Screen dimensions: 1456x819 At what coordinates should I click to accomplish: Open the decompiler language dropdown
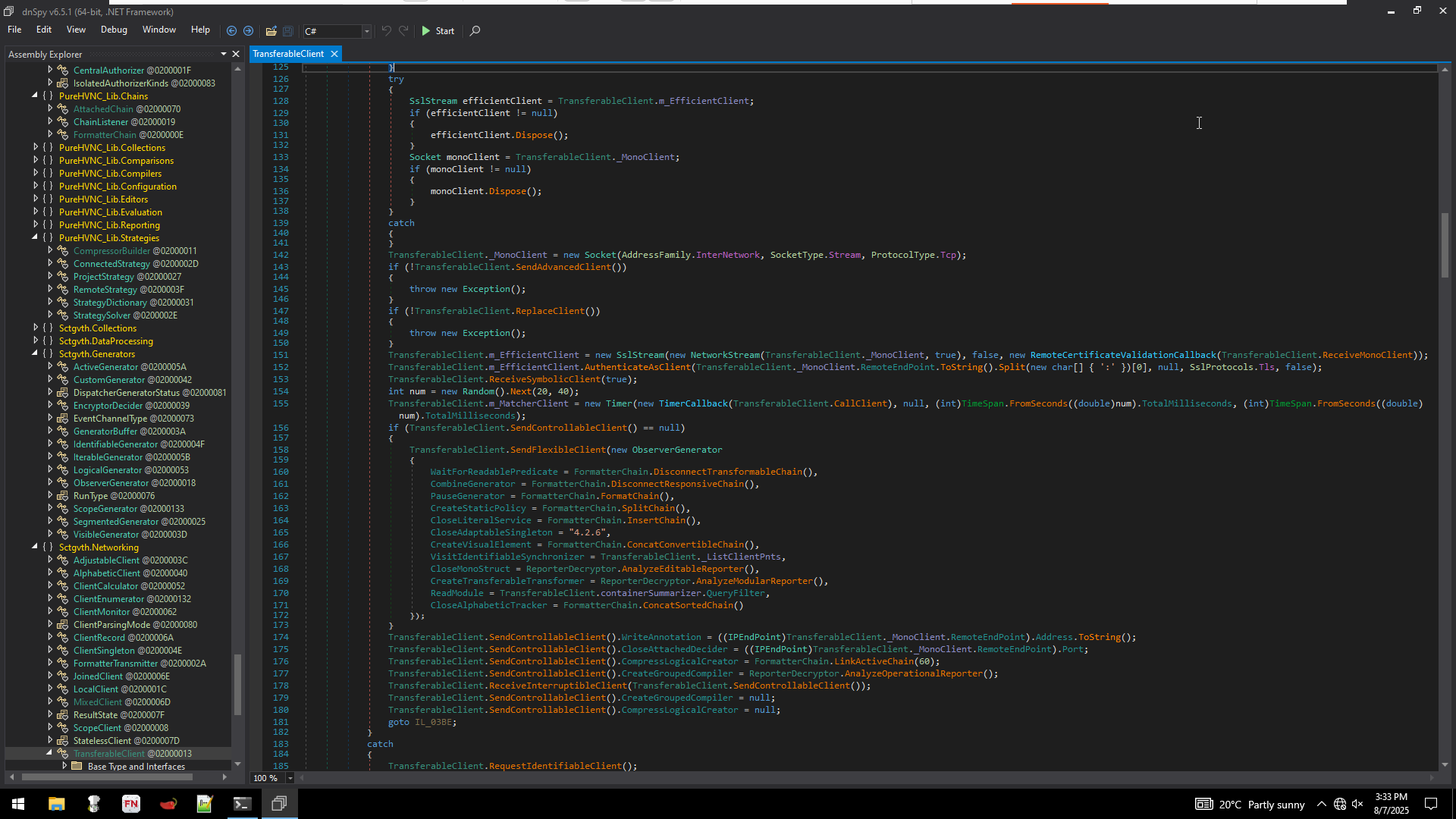tap(366, 31)
